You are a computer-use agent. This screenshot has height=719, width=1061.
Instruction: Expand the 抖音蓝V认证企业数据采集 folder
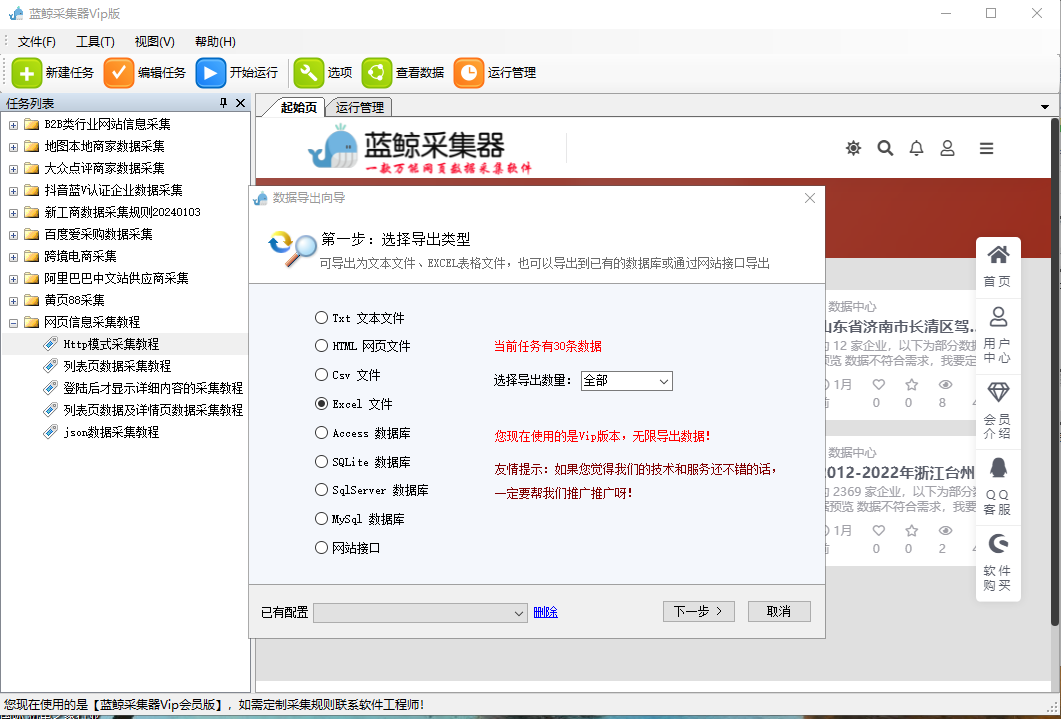(x=14, y=191)
